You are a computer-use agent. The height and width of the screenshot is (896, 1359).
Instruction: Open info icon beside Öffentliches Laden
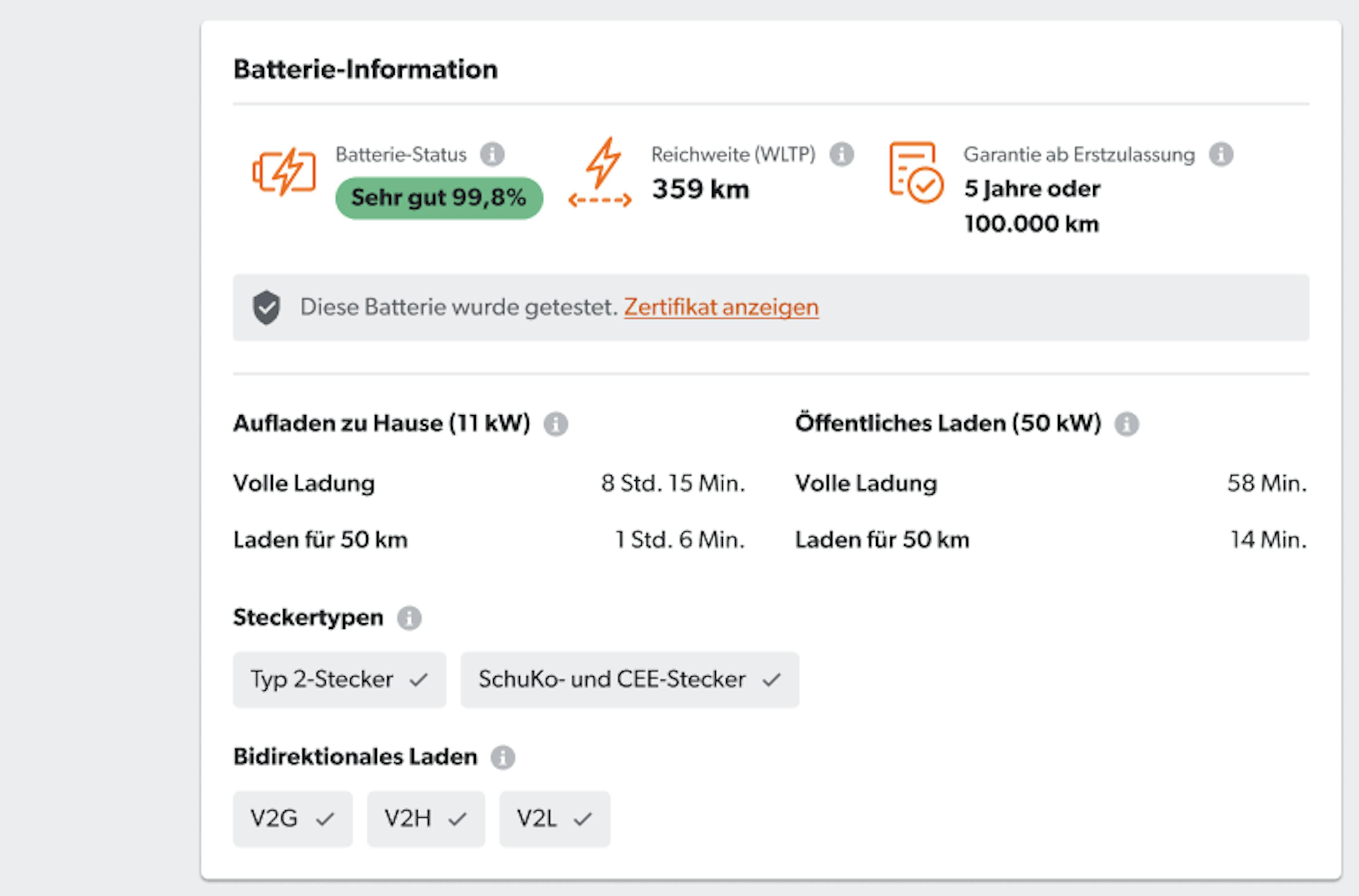coord(1127,424)
